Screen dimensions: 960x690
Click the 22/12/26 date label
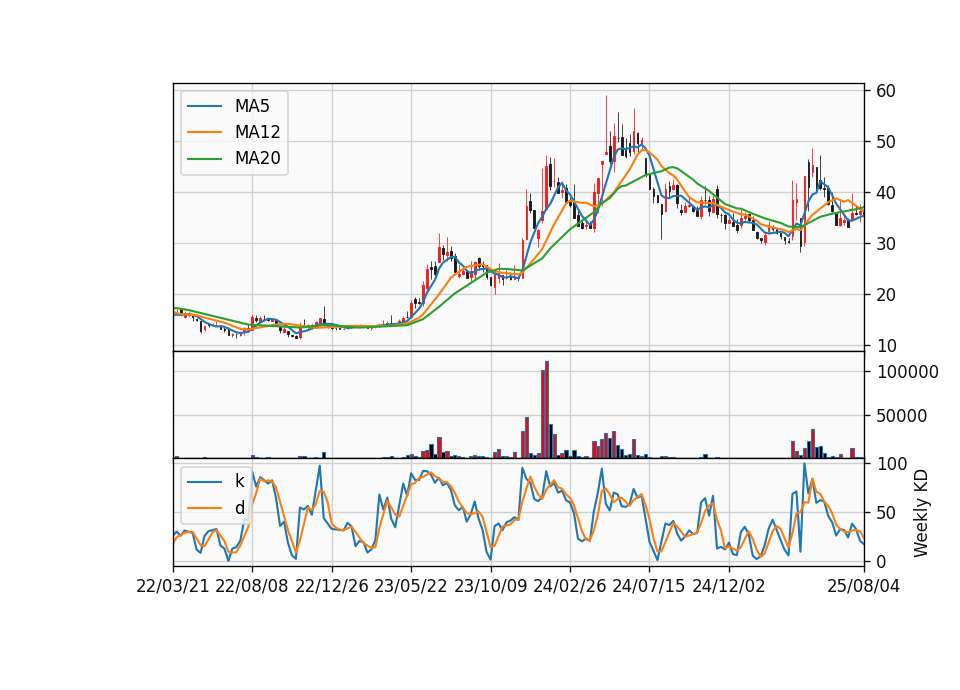[x=332, y=586]
